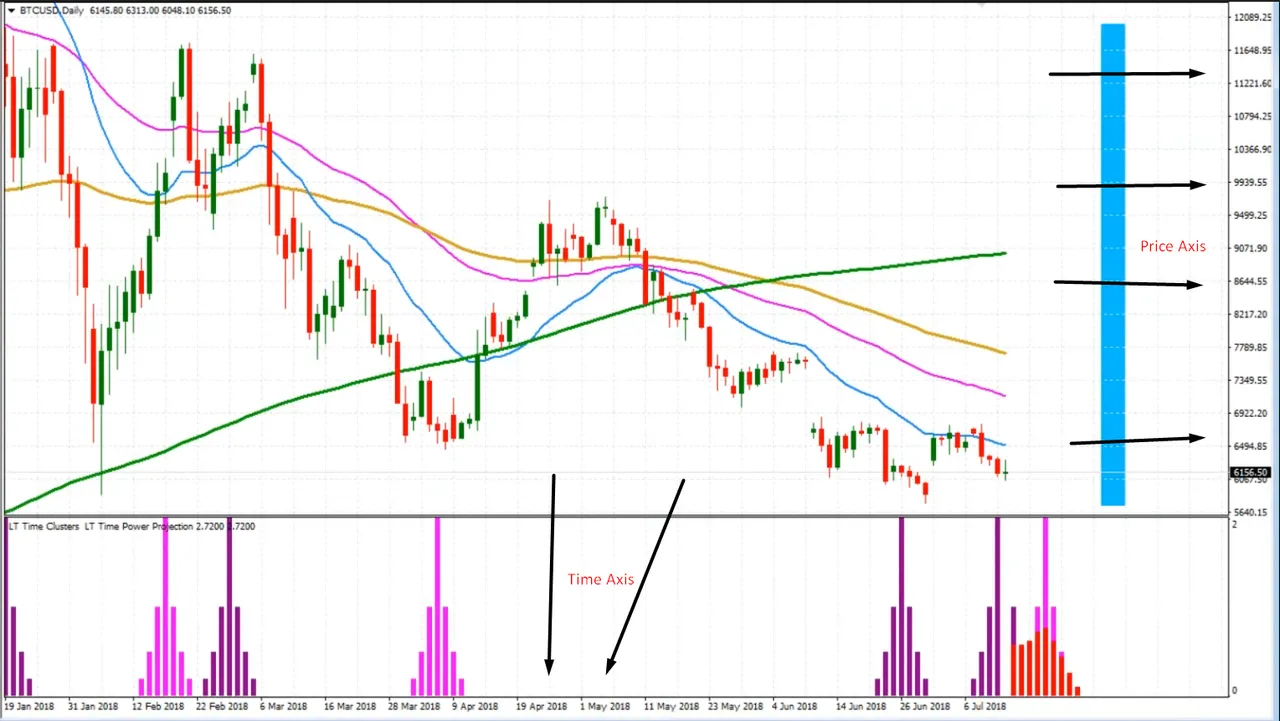Click the tall magenta bar above 9 Apr 2018
The image size is (1280, 721).
437,606
